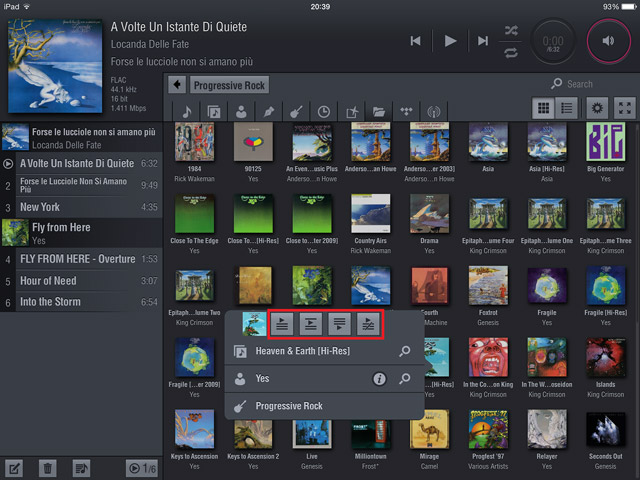The image size is (640, 480).
Task: Click the circular volume speaker dial
Action: click(x=608, y=41)
